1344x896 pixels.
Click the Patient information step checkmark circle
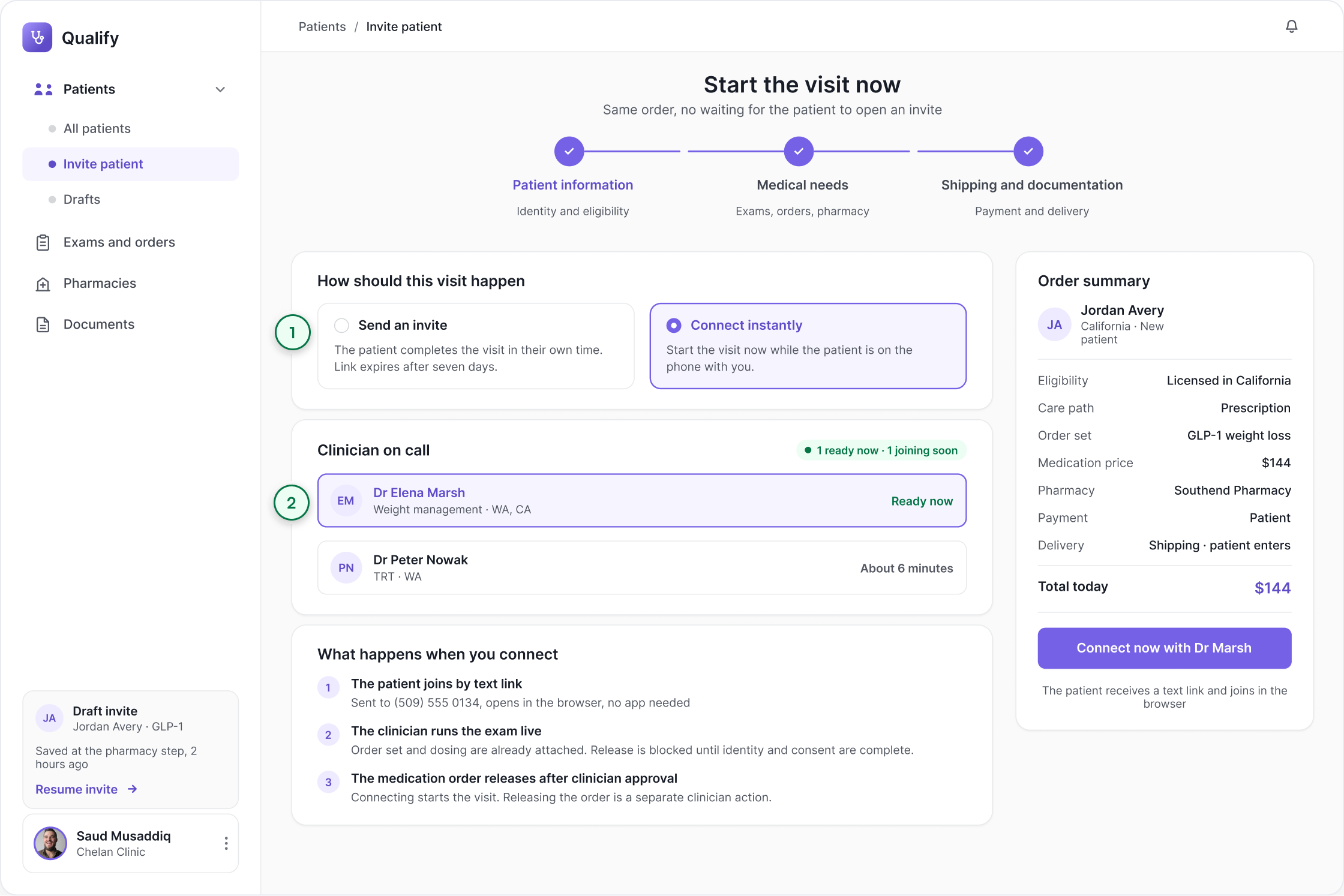[569, 151]
